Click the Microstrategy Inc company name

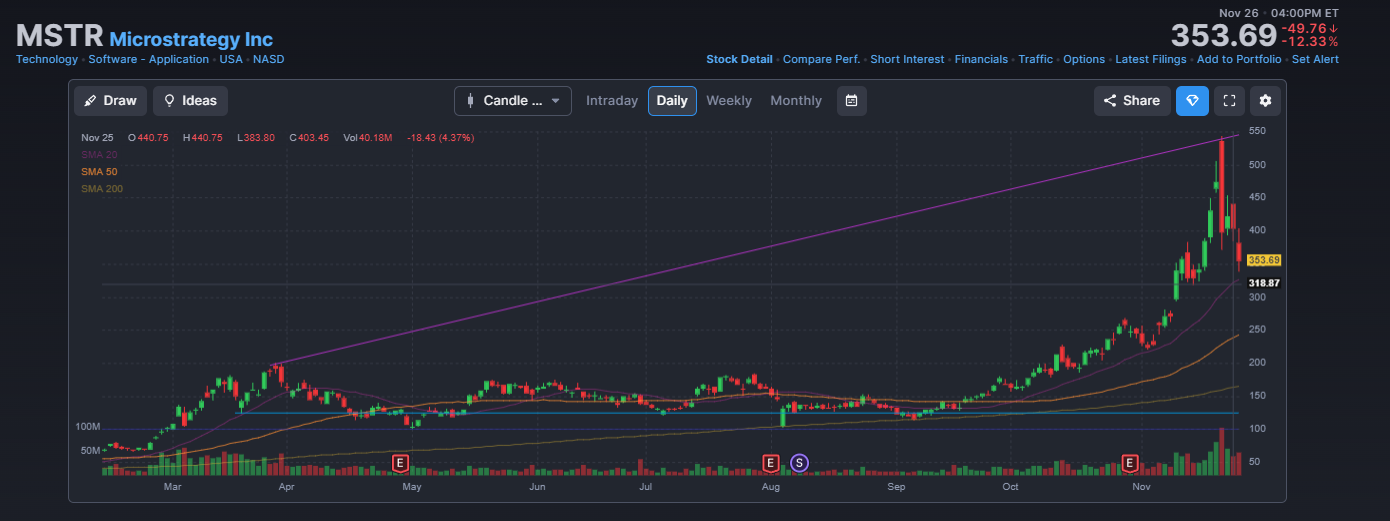point(190,39)
